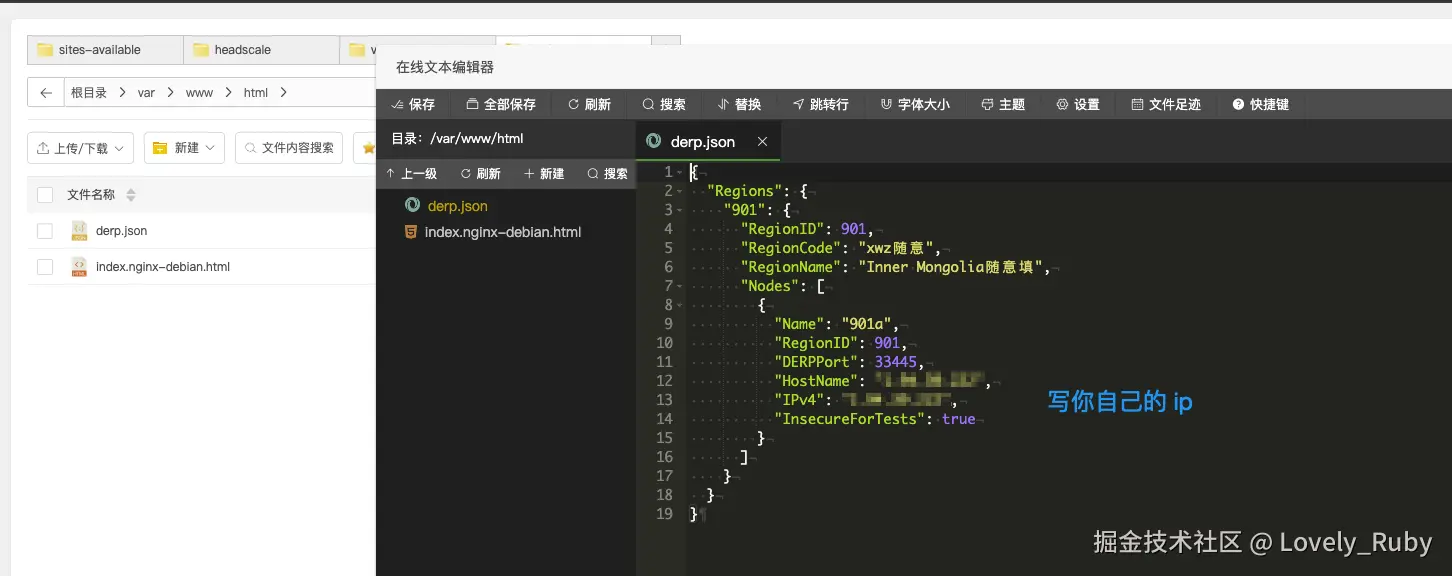
Task: Click index.nginx-debian.html file icon in list
Action: coord(79,267)
